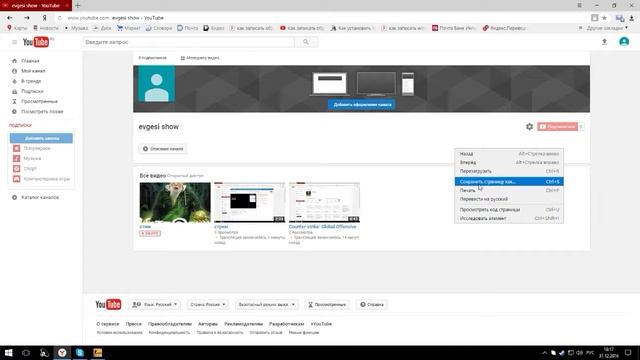The height and width of the screenshot is (360, 640).
Task: Open the Маркет bookmark with cart icon
Action: tap(129, 28)
